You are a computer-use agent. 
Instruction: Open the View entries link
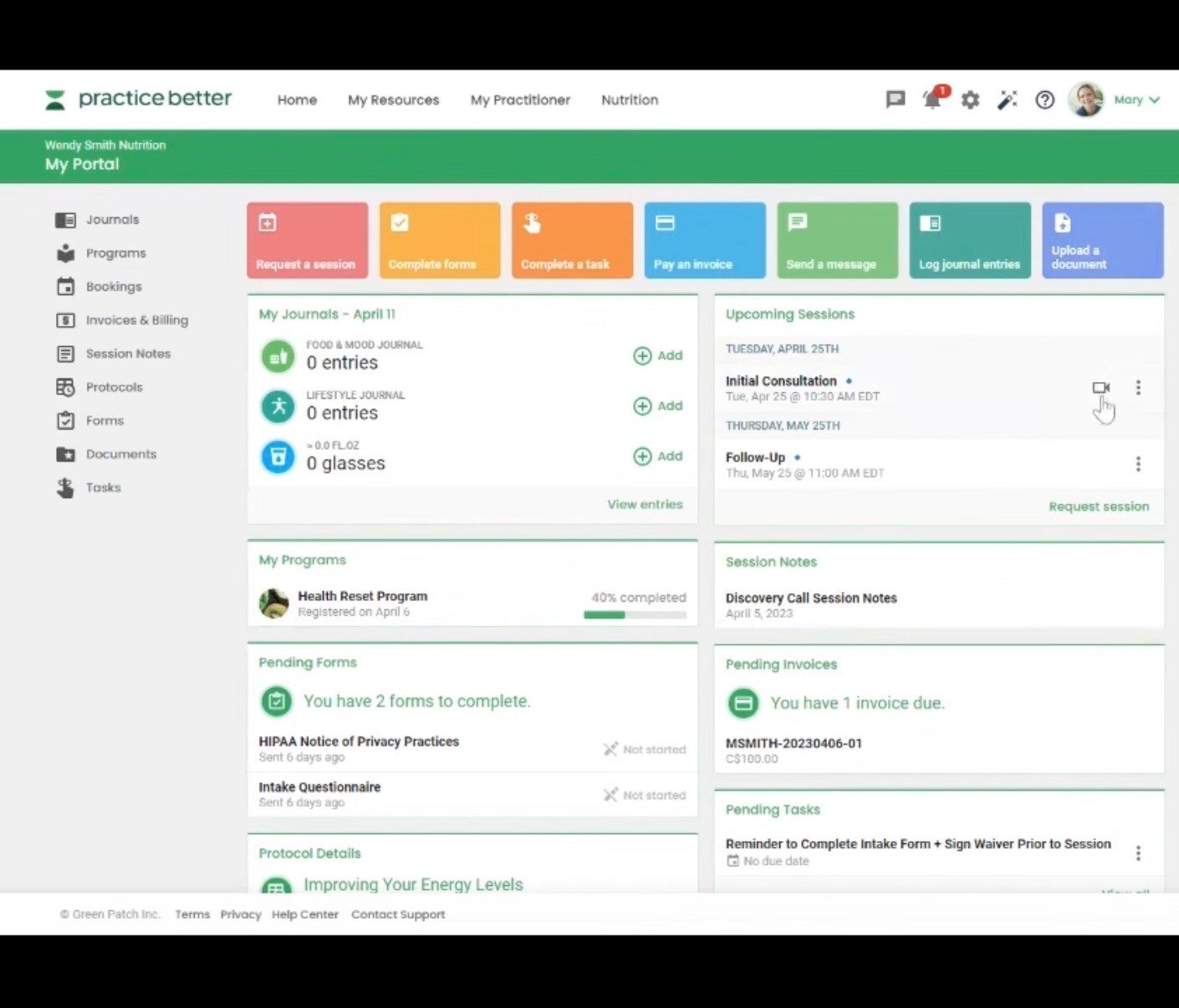[x=645, y=504]
